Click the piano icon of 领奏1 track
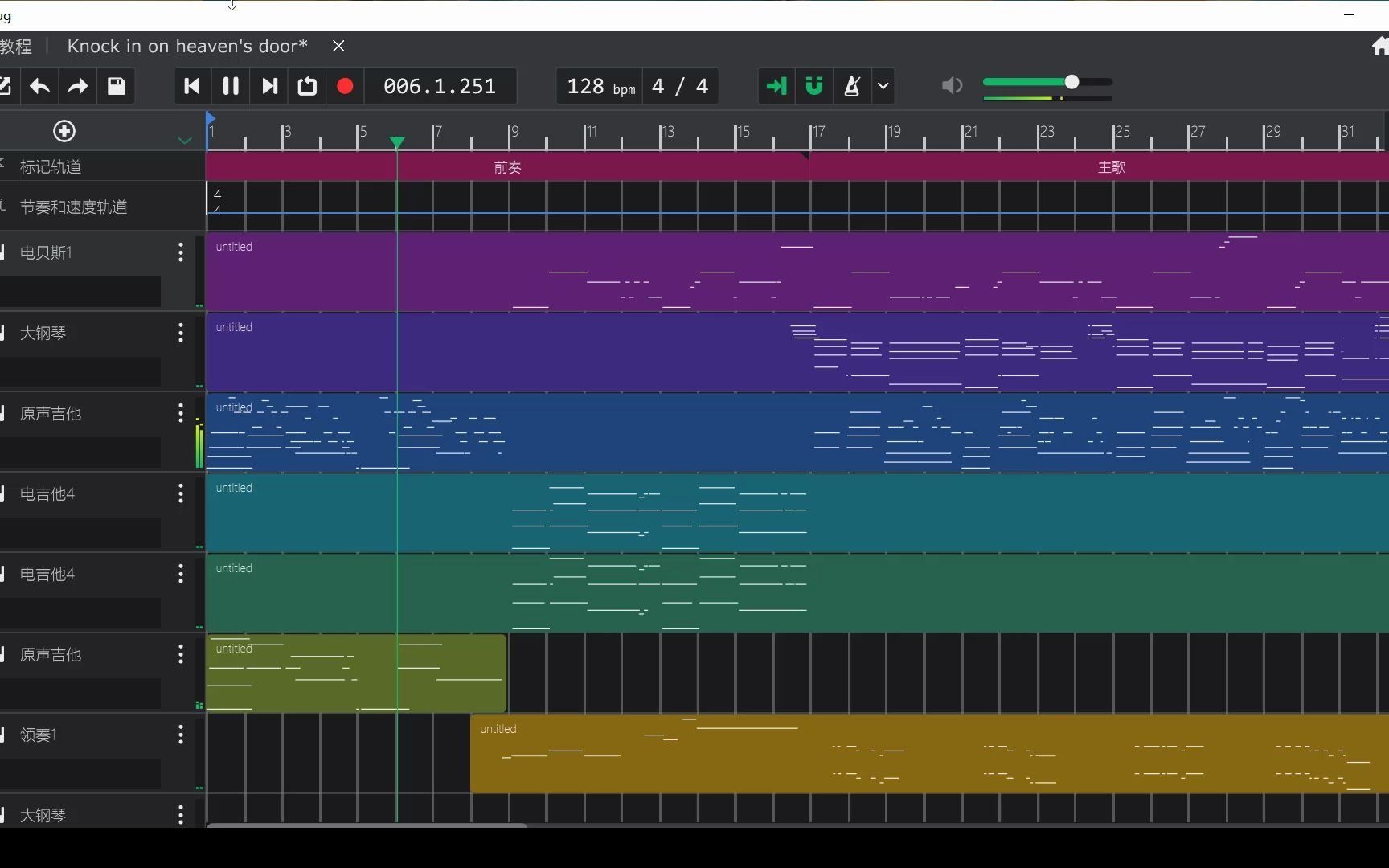 pos(3,735)
